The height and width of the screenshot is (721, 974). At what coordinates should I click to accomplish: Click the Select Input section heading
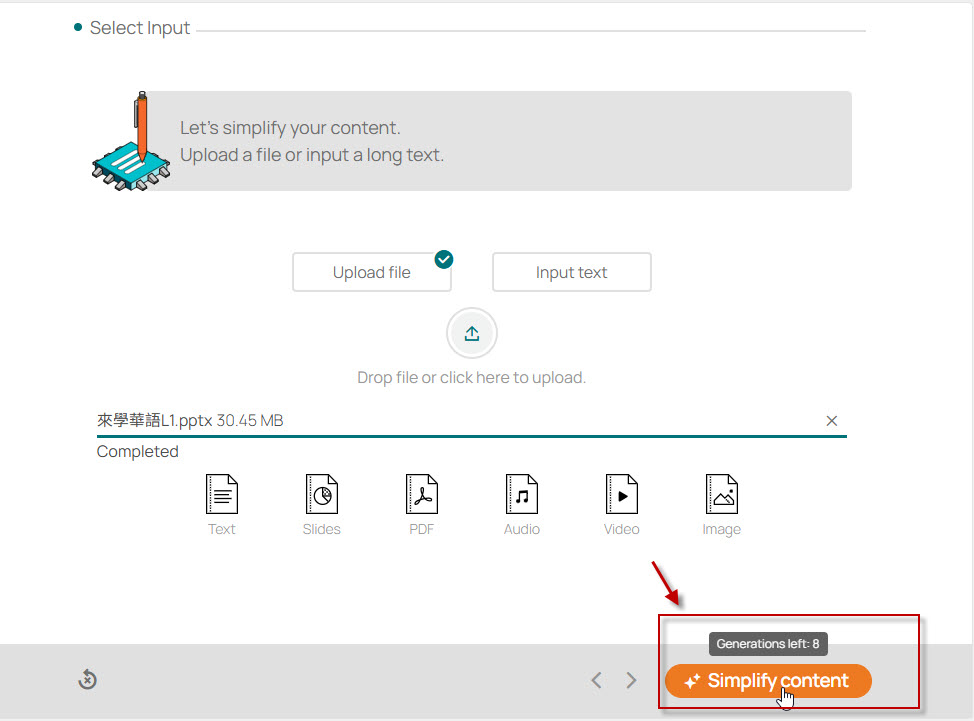(139, 28)
